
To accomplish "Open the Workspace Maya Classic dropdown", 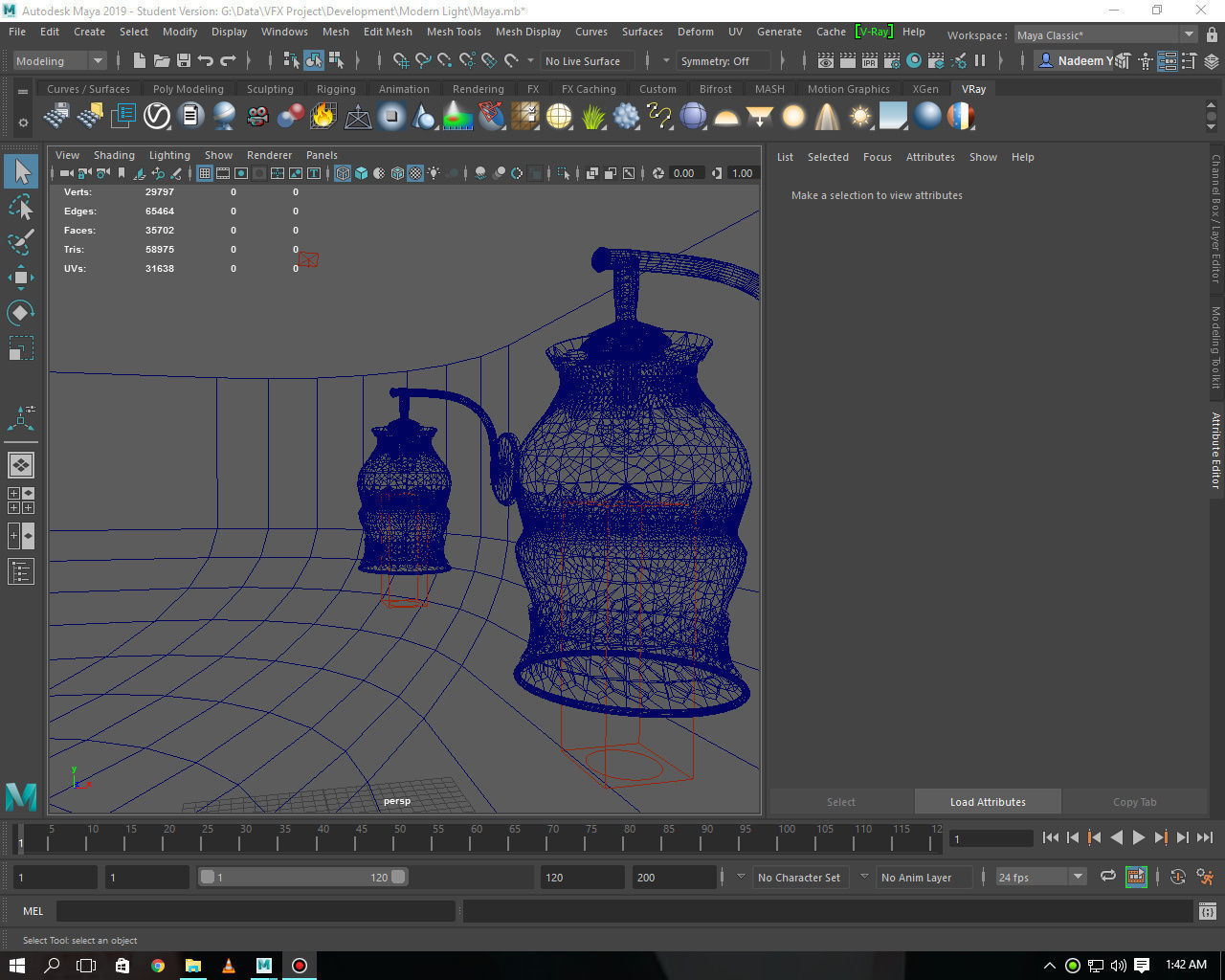I will coord(1105,35).
